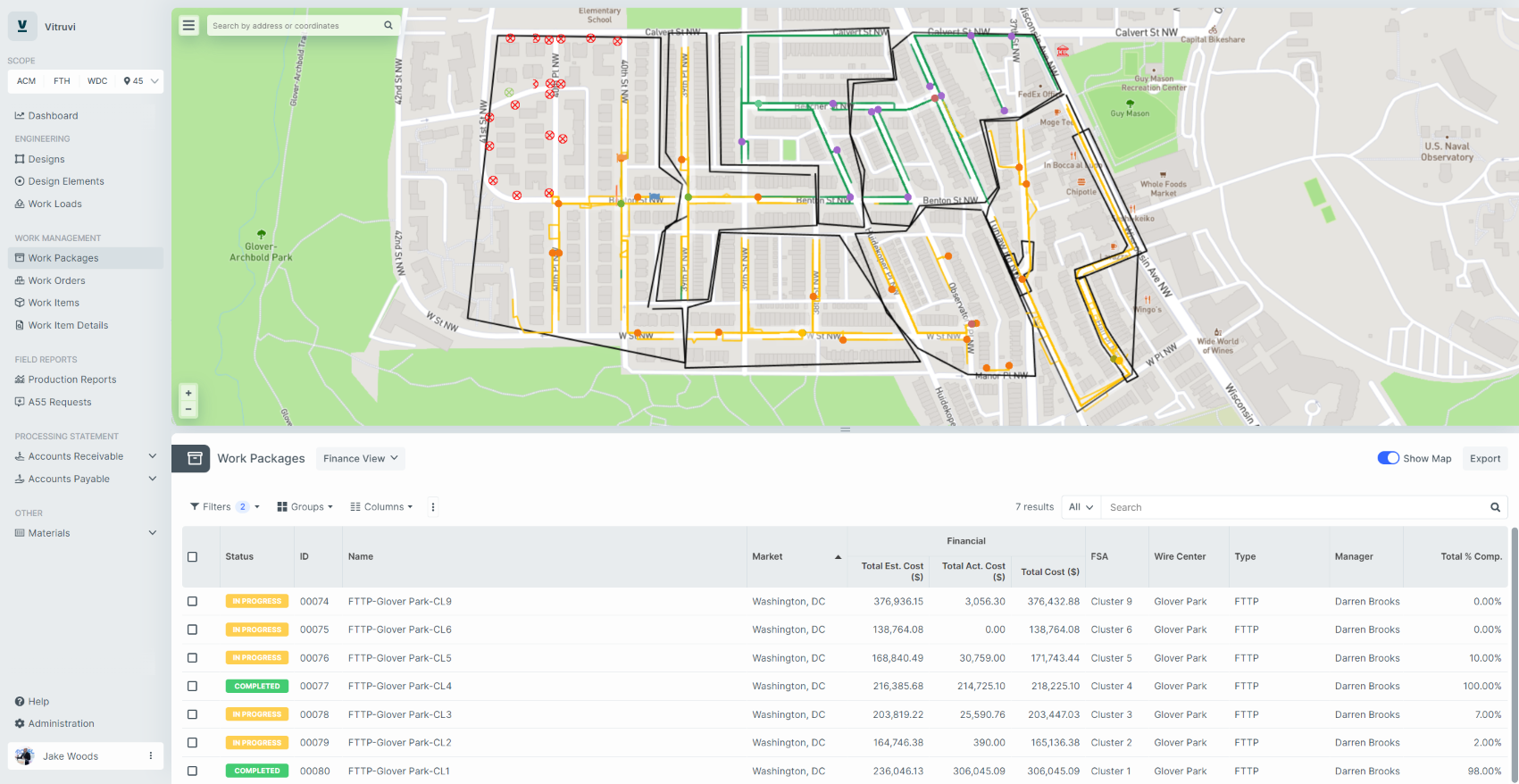Click the address or coordinates search field
1519x784 pixels.
[293, 26]
